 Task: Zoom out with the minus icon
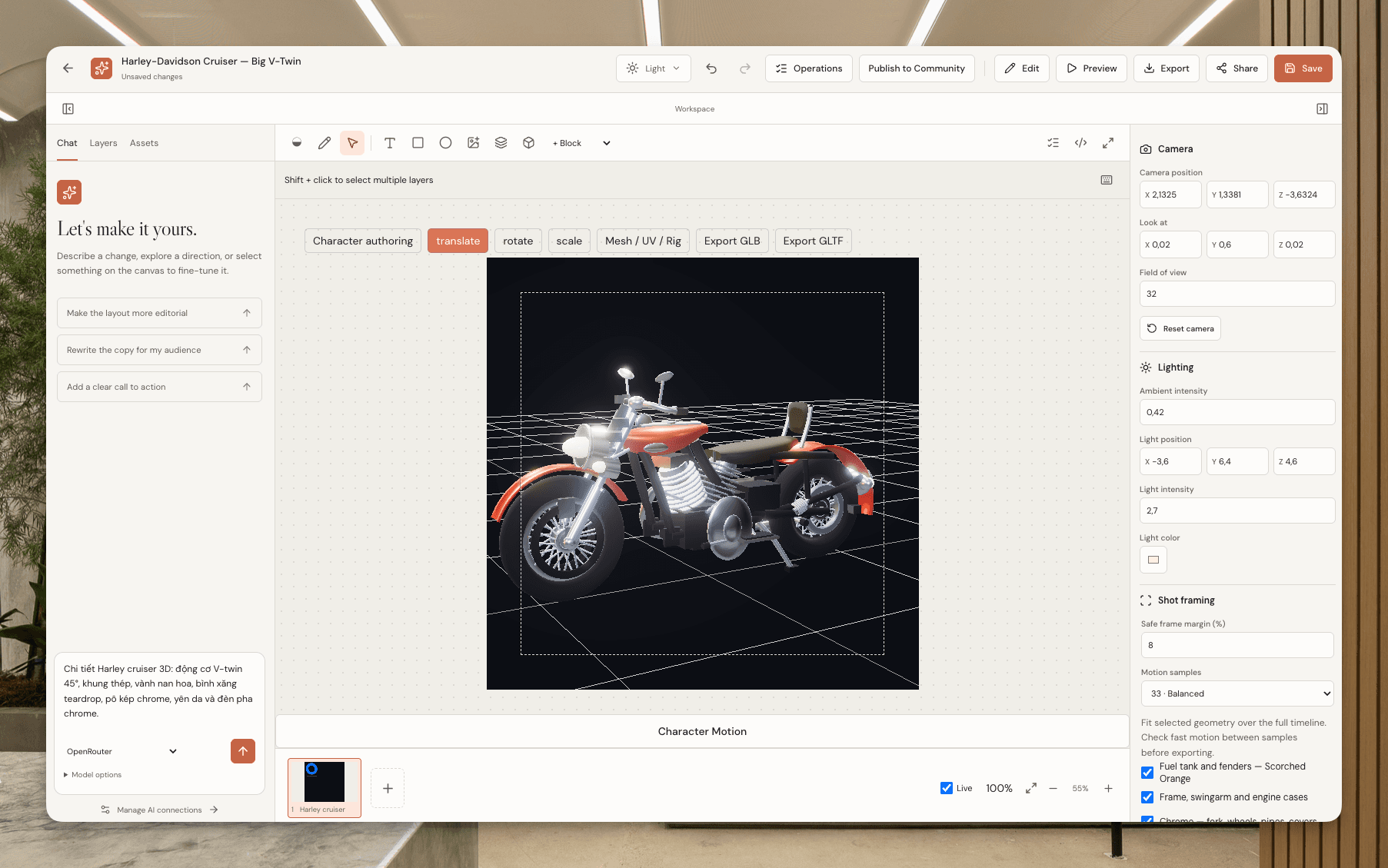1053,789
